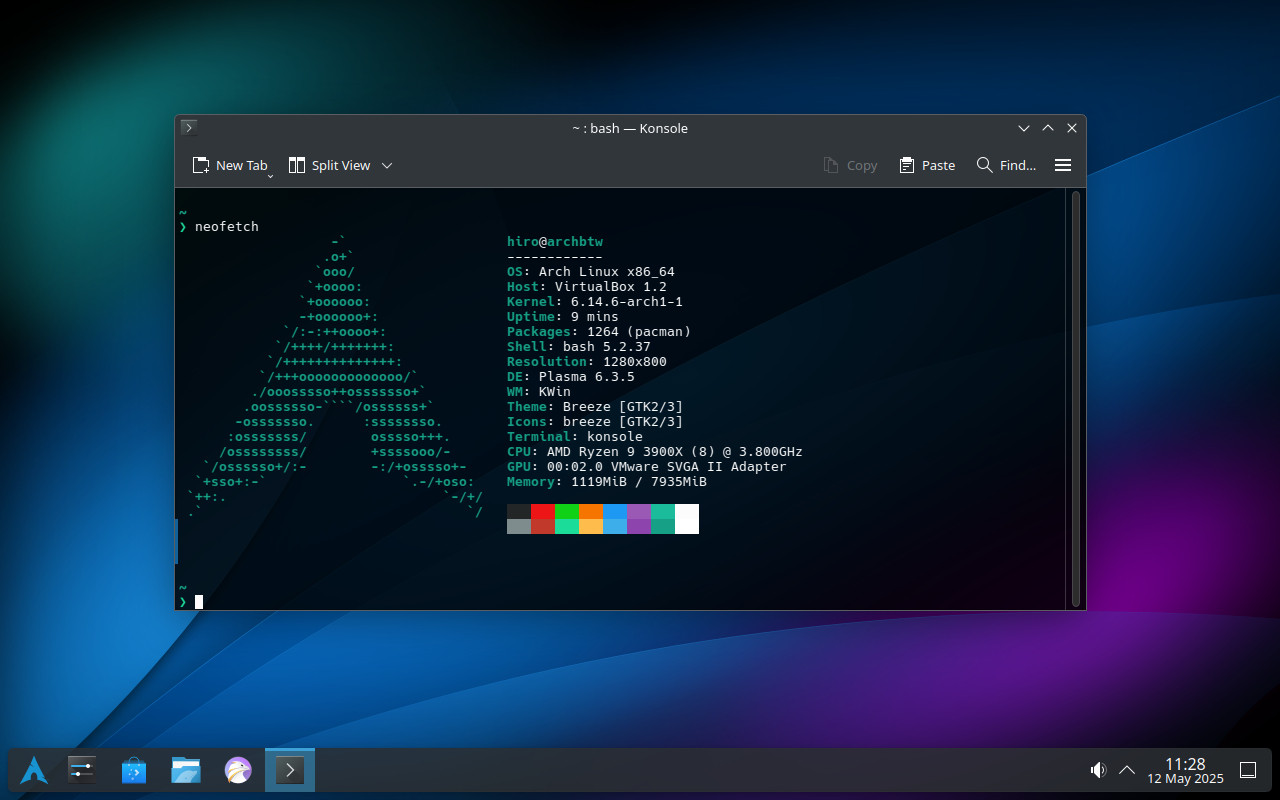The width and height of the screenshot is (1280, 800).
Task: Click the 'Shell: bash 5.2.37' line
Action: pyautogui.click(x=579, y=347)
